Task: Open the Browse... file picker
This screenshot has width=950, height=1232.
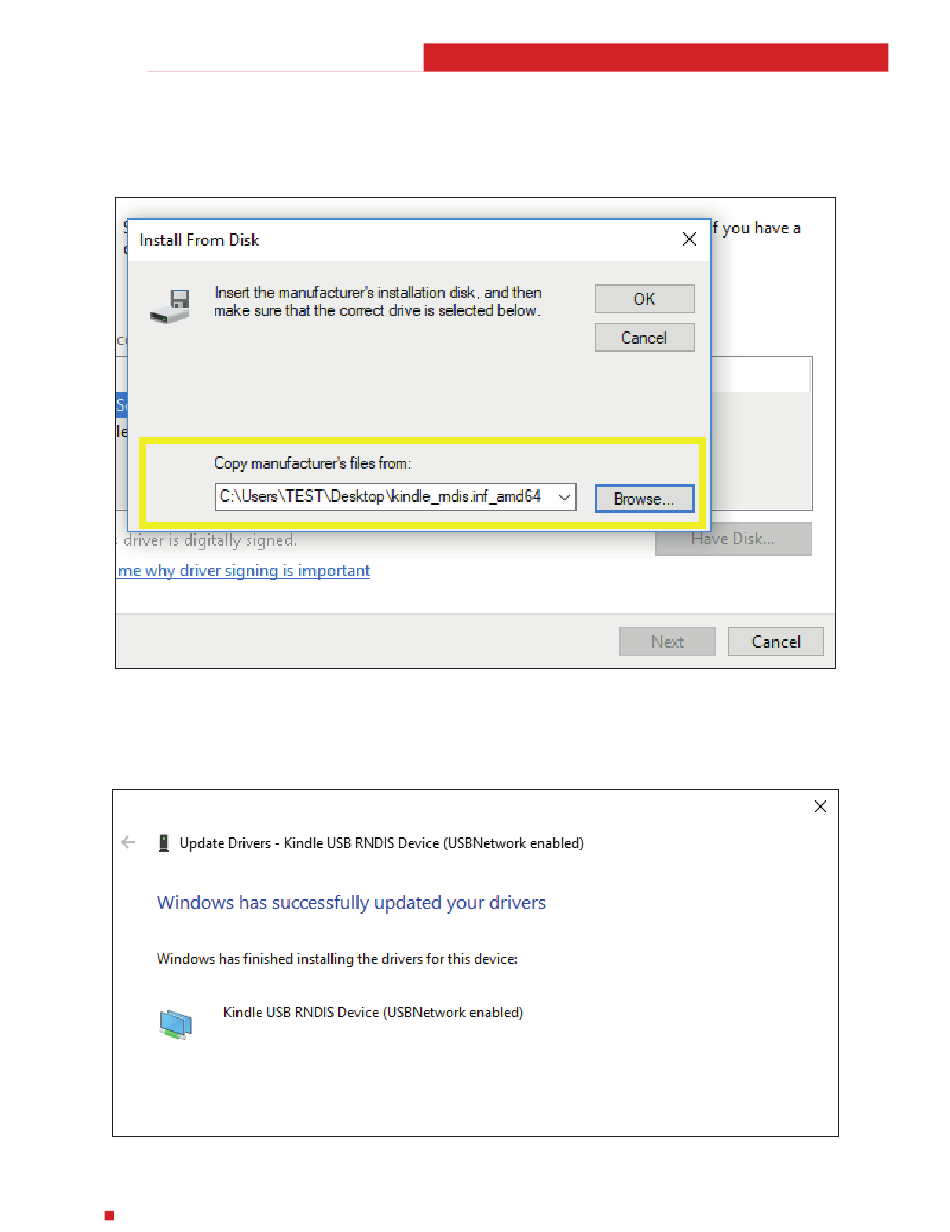Action: coord(644,498)
